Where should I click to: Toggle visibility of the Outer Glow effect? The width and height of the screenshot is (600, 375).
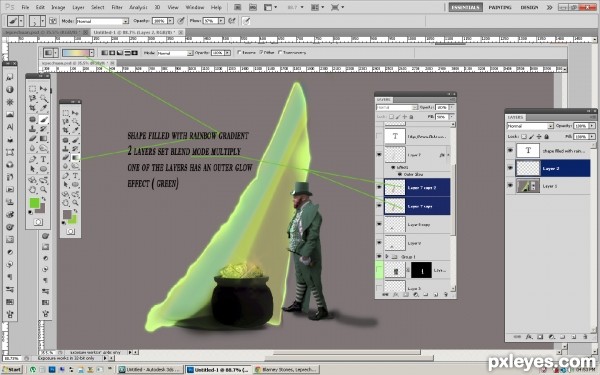pyautogui.click(x=400, y=174)
